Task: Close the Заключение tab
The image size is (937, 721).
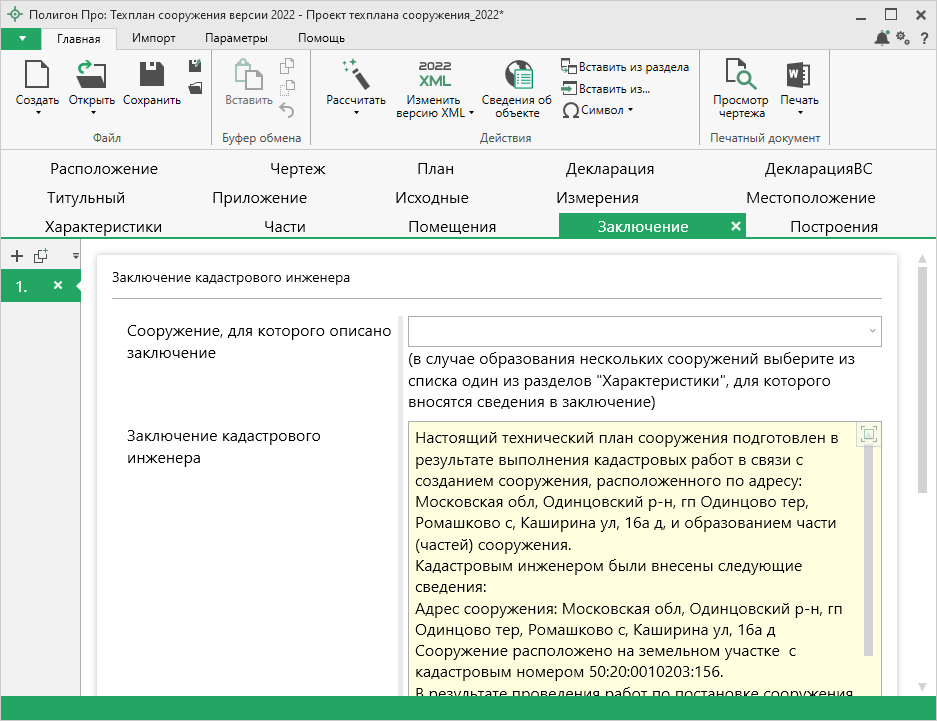Action: pyautogui.click(x=736, y=227)
